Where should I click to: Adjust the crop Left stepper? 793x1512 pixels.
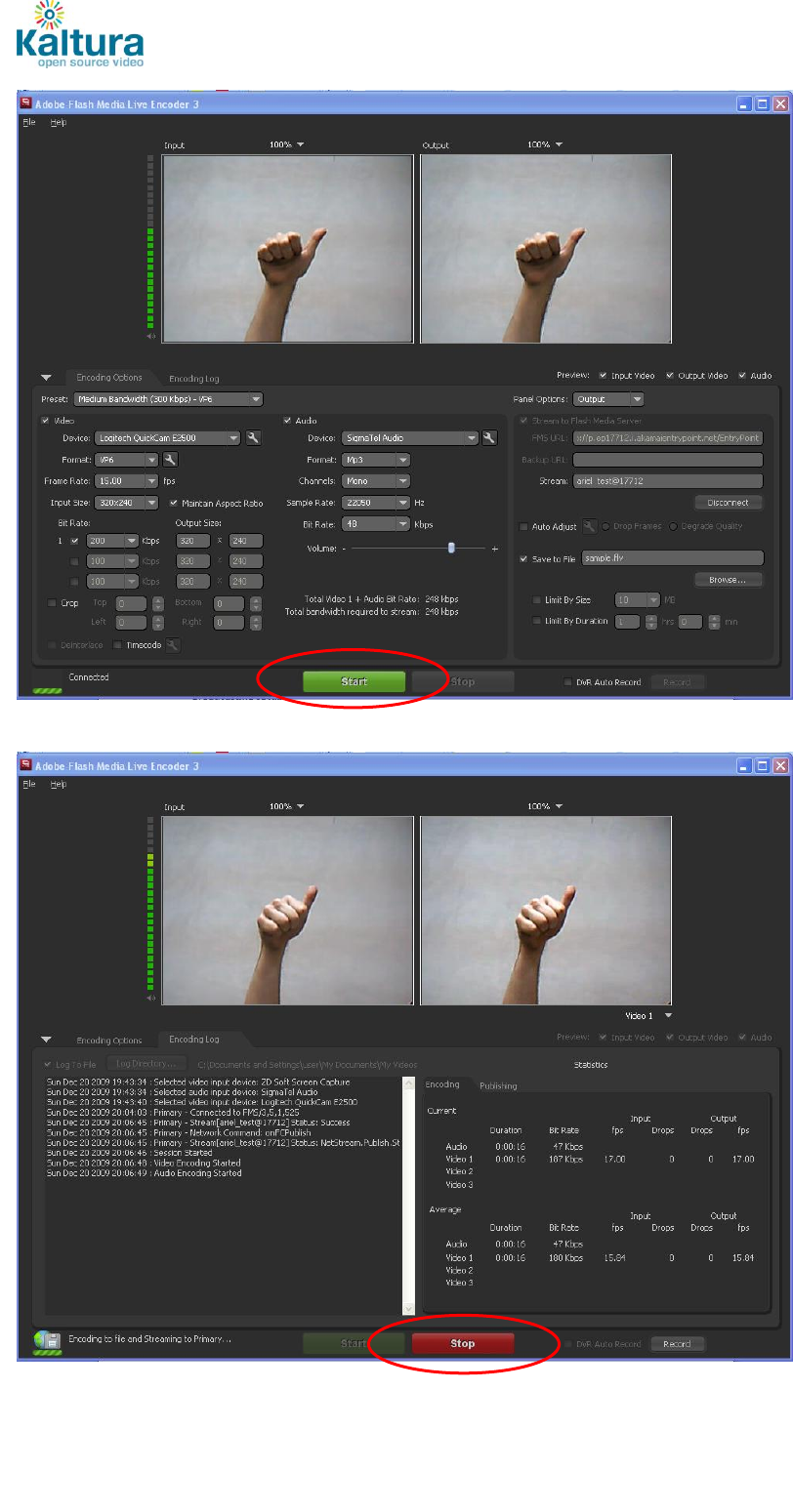tap(158, 622)
